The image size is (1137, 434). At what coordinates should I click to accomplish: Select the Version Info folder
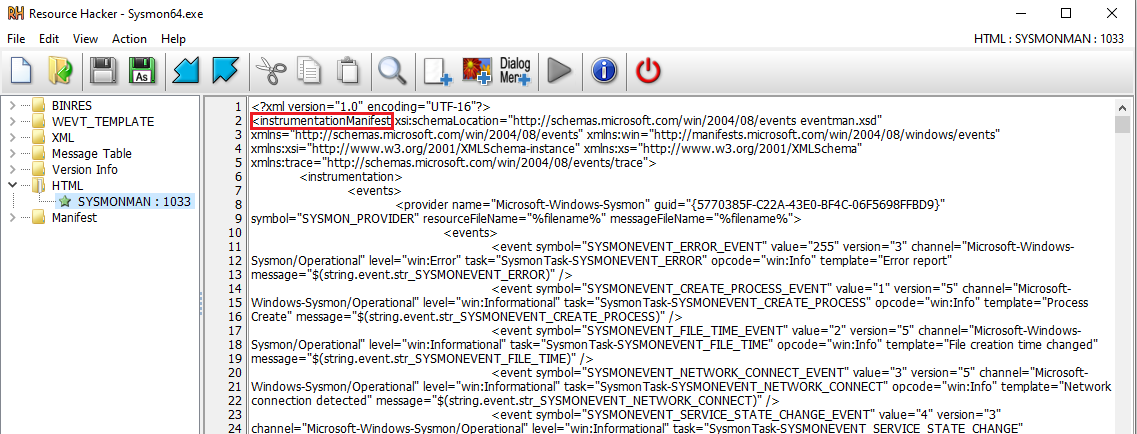[x=84, y=169]
